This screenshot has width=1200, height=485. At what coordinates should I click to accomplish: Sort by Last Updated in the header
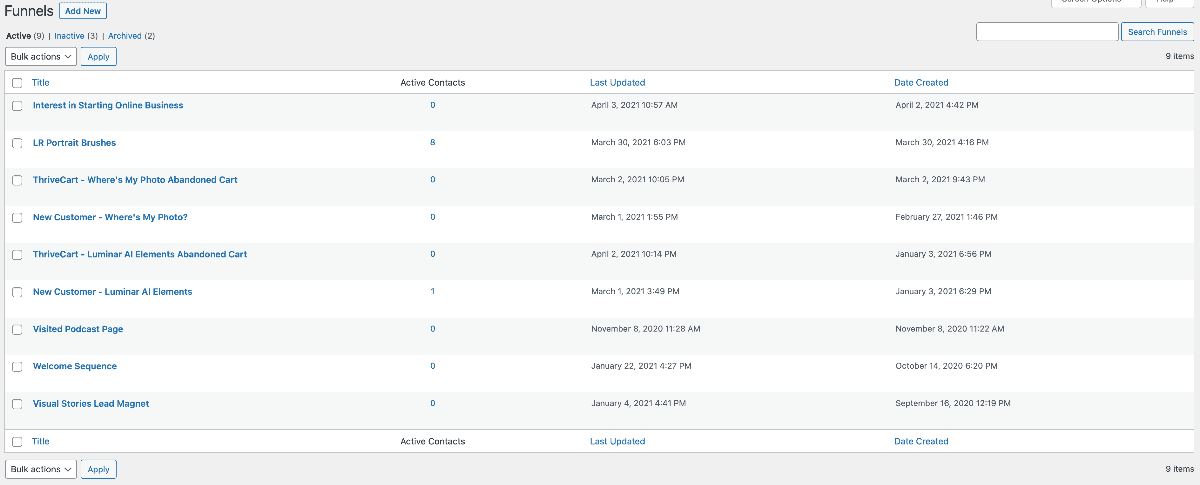618,83
